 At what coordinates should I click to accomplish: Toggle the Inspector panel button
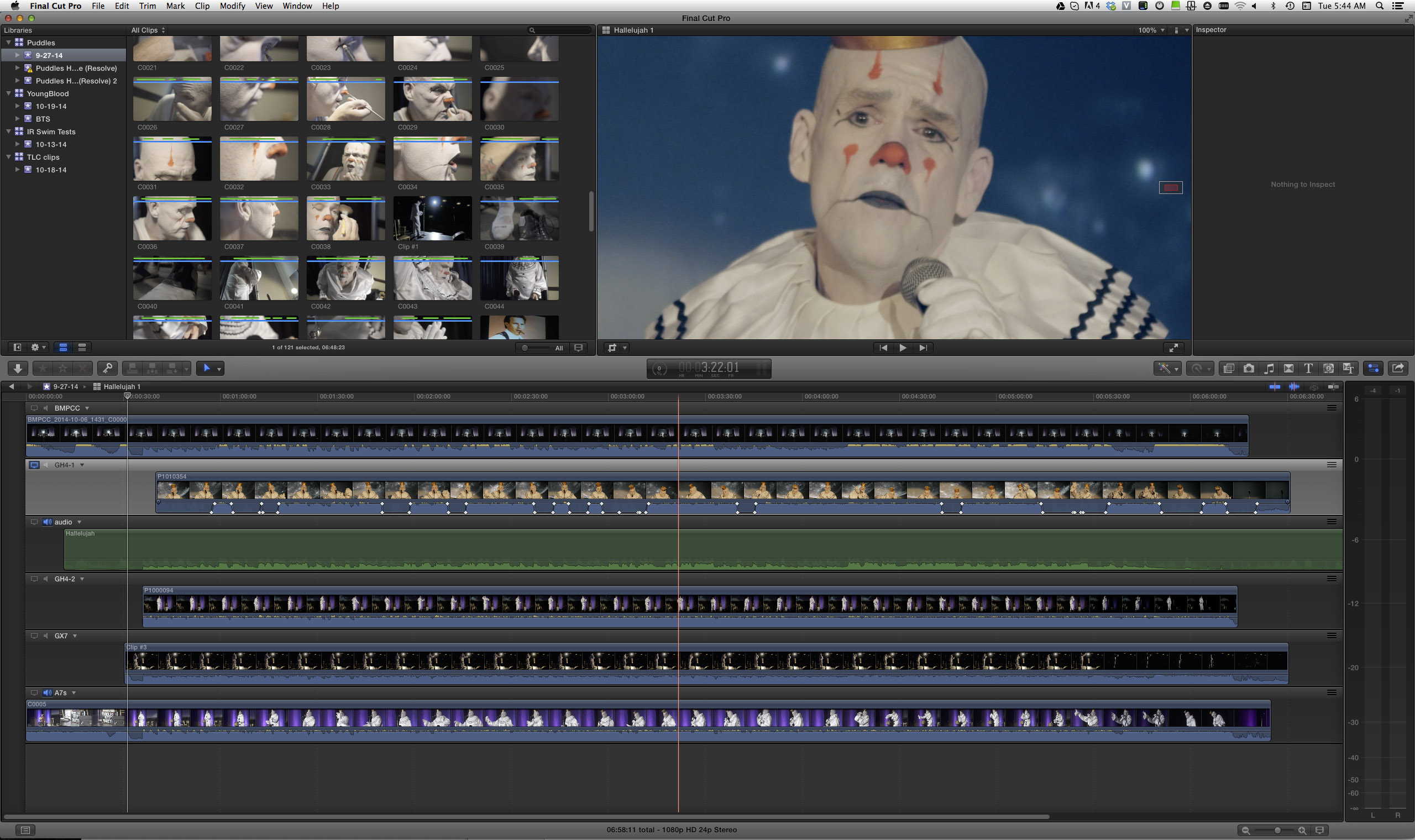[x=1373, y=369]
